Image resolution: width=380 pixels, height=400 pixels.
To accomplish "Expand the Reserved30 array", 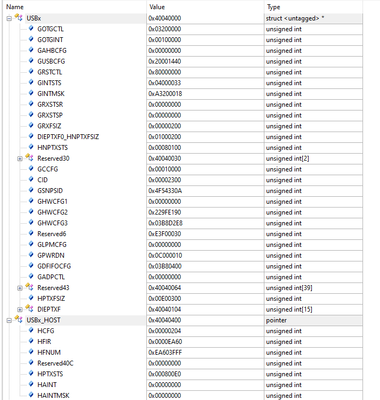I will point(20,159).
